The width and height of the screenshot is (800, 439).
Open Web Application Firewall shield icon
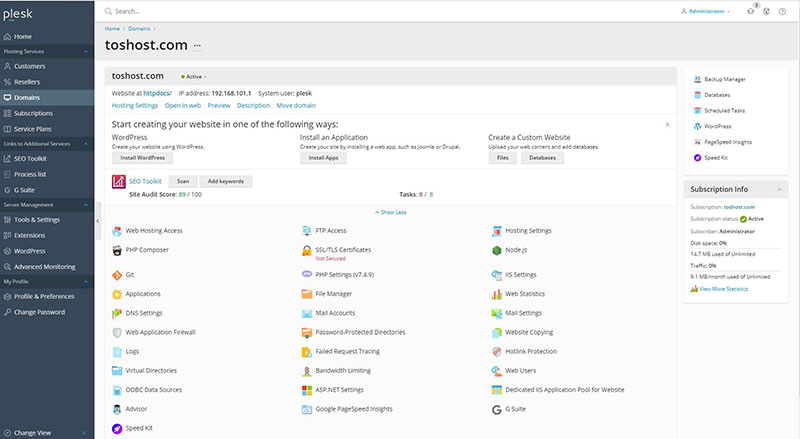click(x=117, y=332)
